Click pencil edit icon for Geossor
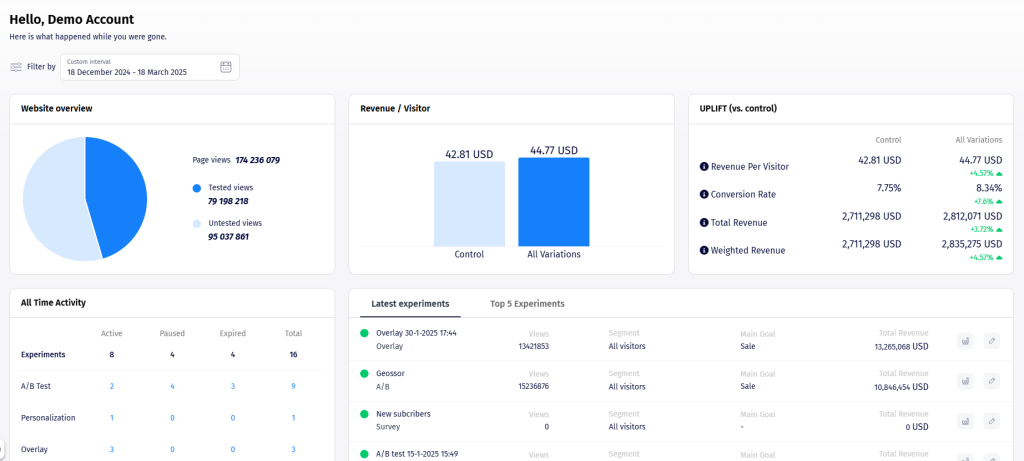The image size is (1024, 461). click(x=991, y=380)
